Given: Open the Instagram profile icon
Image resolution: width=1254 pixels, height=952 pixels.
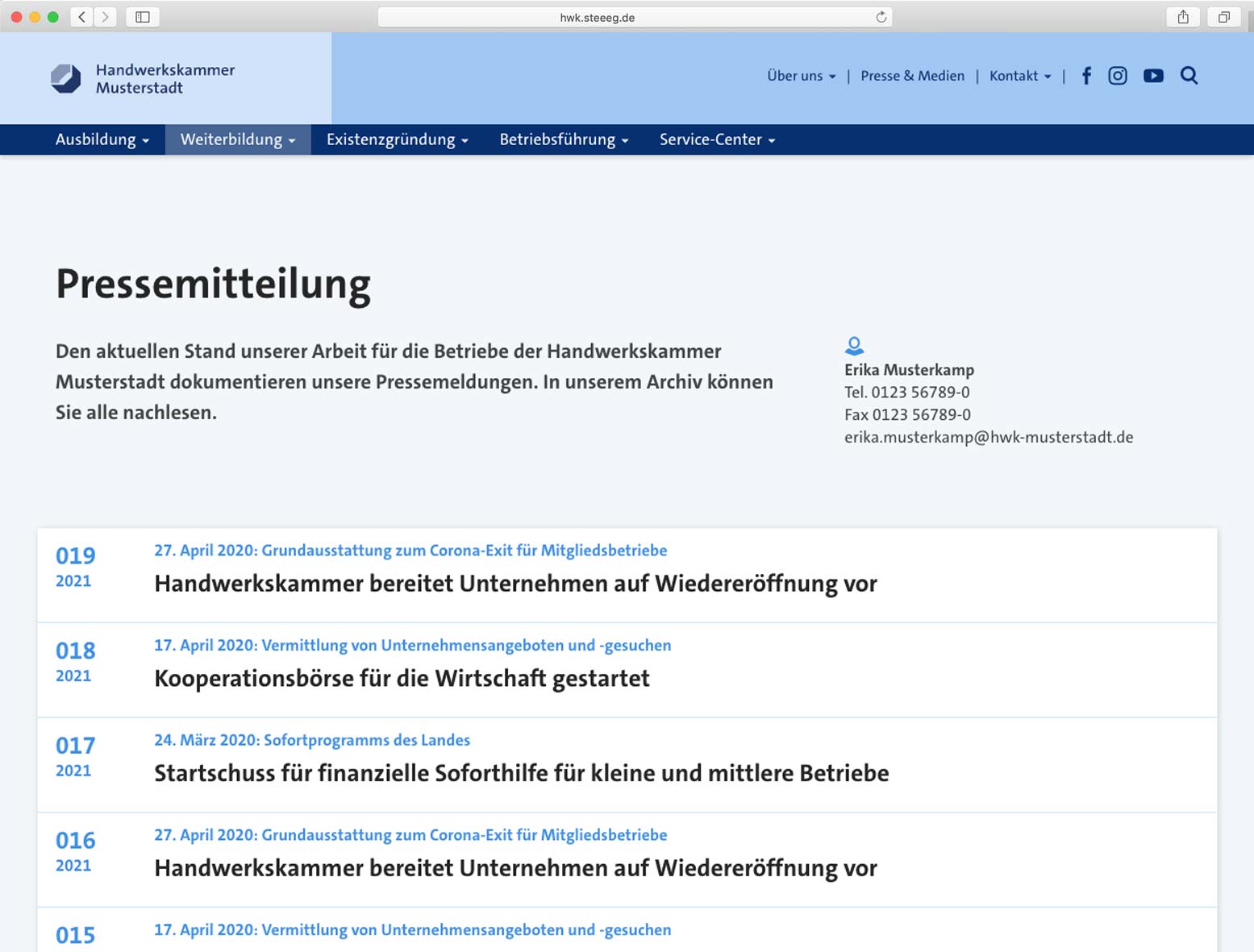Looking at the screenshot, I should [1117, 76].
